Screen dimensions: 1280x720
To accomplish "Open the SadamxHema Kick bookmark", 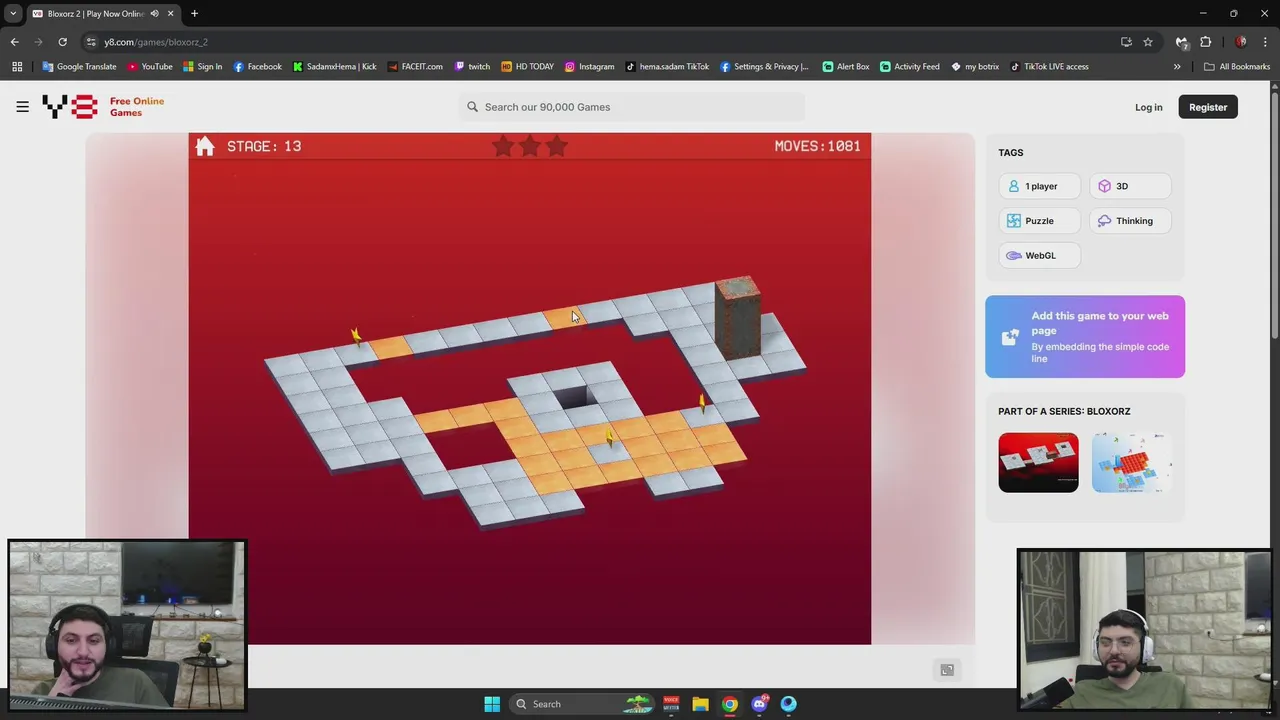I will (x=334, y=67).
